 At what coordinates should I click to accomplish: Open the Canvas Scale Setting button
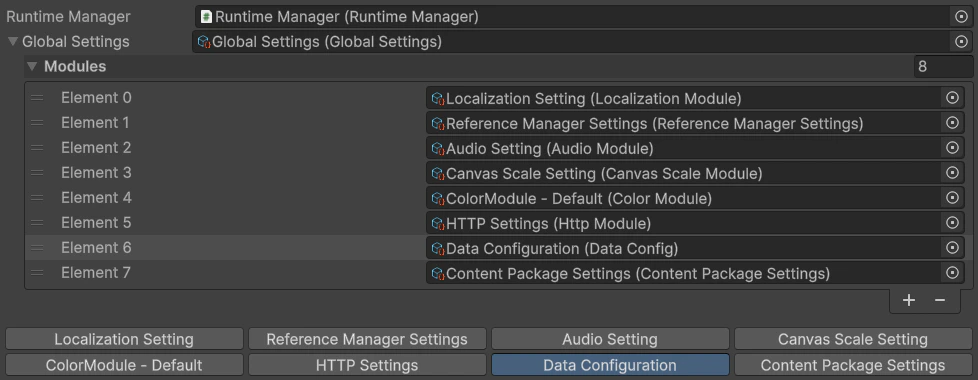pos(853,339)
